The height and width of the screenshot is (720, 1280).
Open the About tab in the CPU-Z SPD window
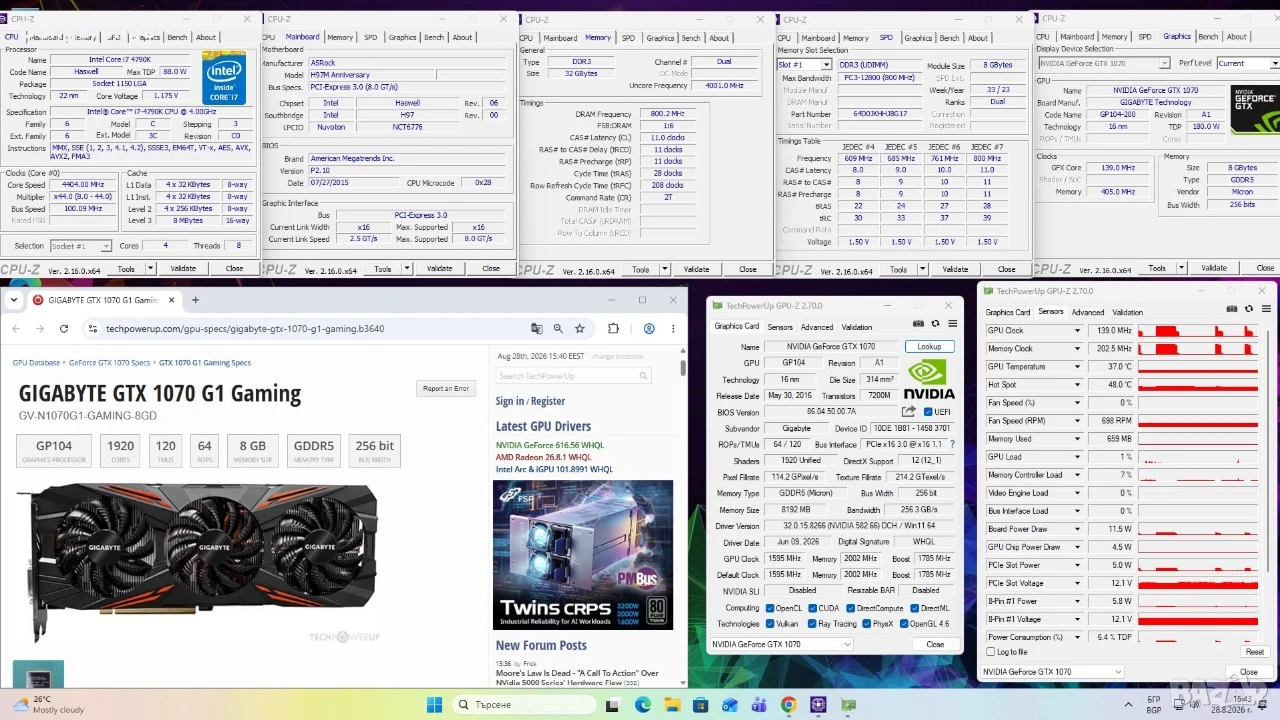pyautogui.click(x=978, y=38)
